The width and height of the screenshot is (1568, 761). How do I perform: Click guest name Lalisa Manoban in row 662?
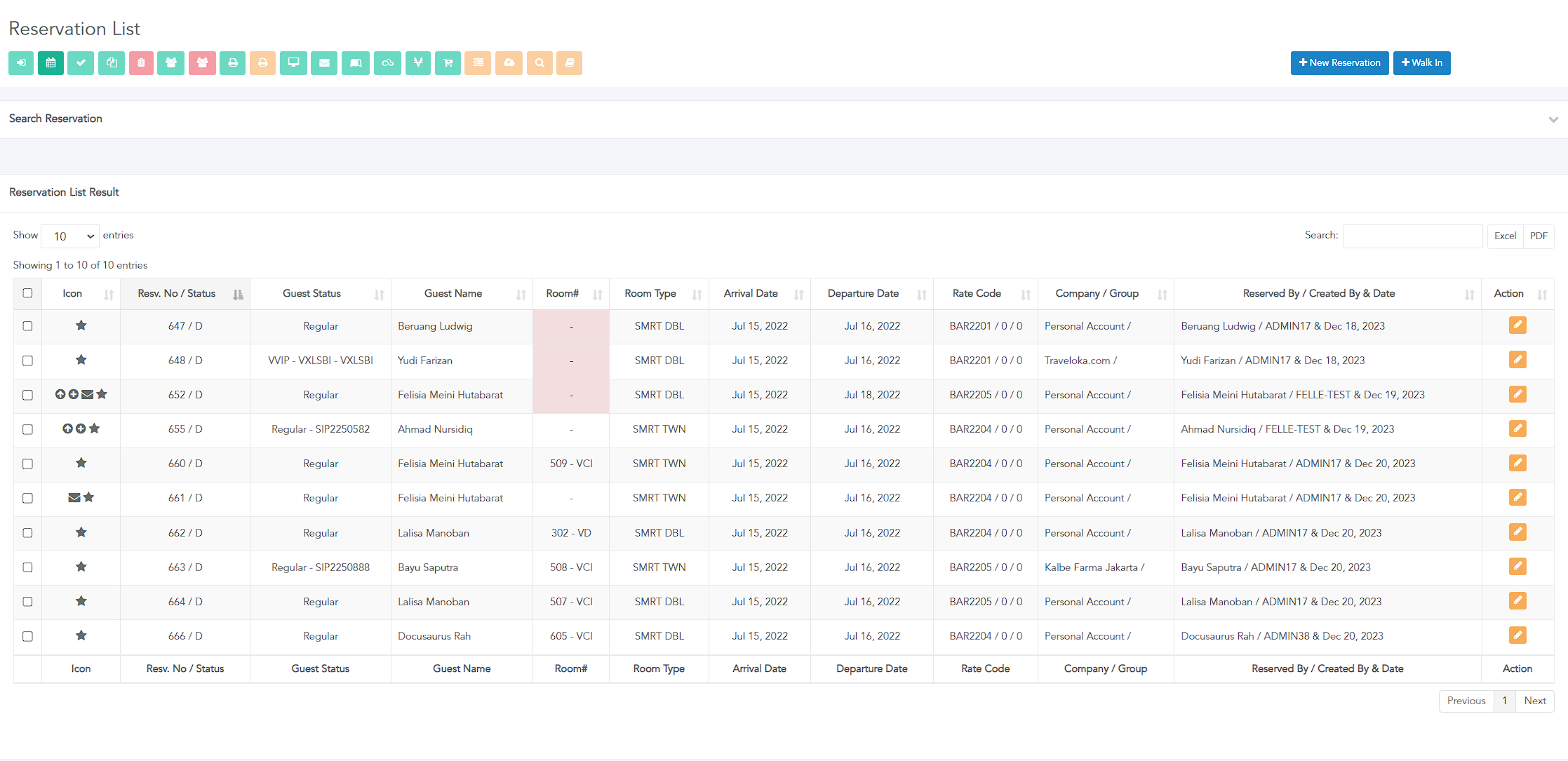pos(434,533)
